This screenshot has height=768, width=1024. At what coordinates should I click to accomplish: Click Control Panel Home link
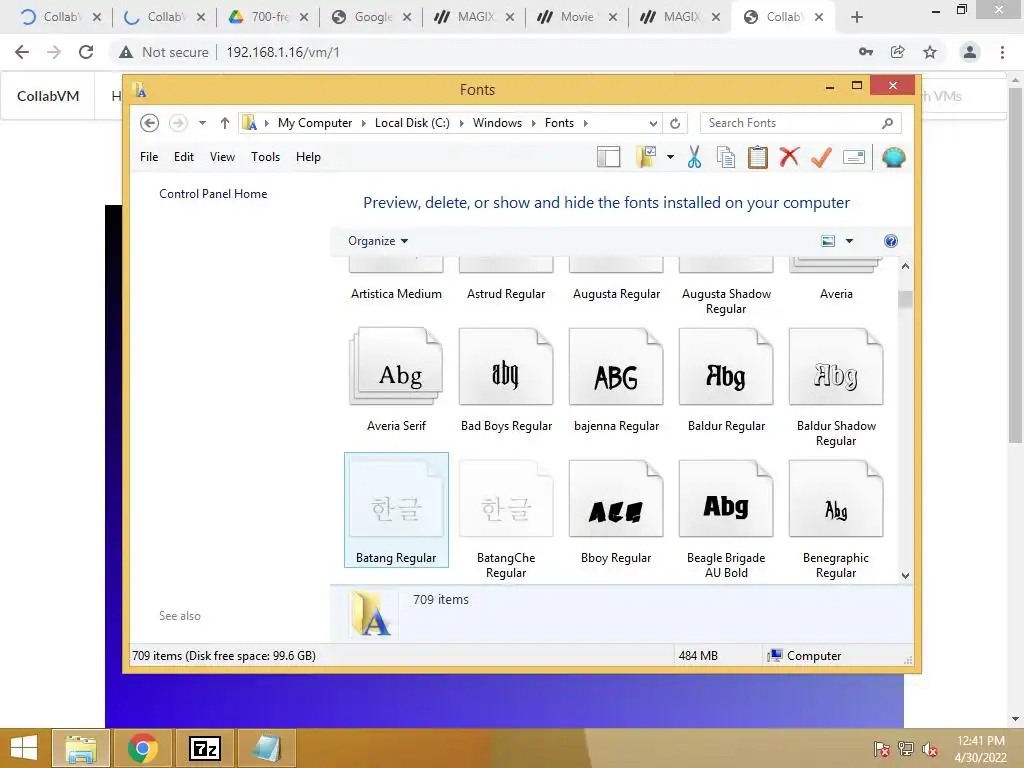coord(213,194)
